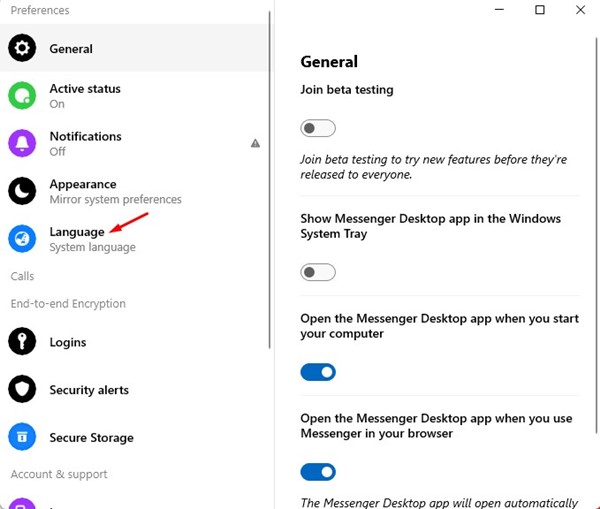Click the sidebar vertical scrollbar
The image size is (600, 509).
[x=270, y=180]
